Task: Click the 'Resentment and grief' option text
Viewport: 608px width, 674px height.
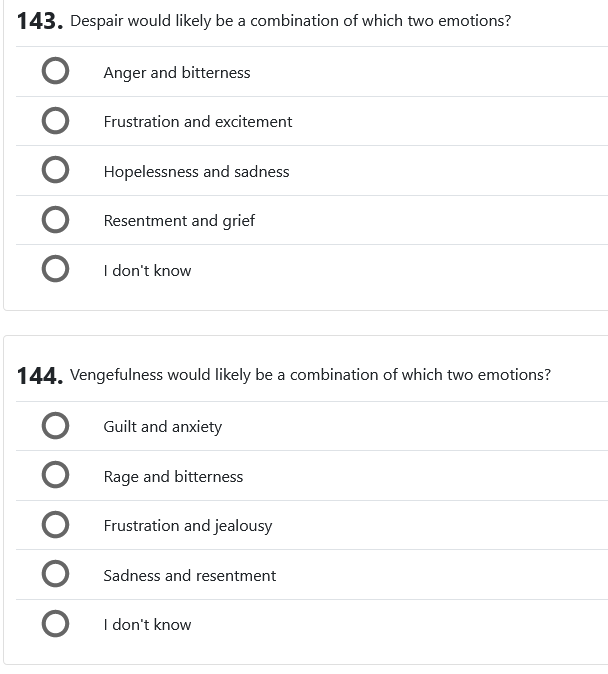Action: (179, 221)
